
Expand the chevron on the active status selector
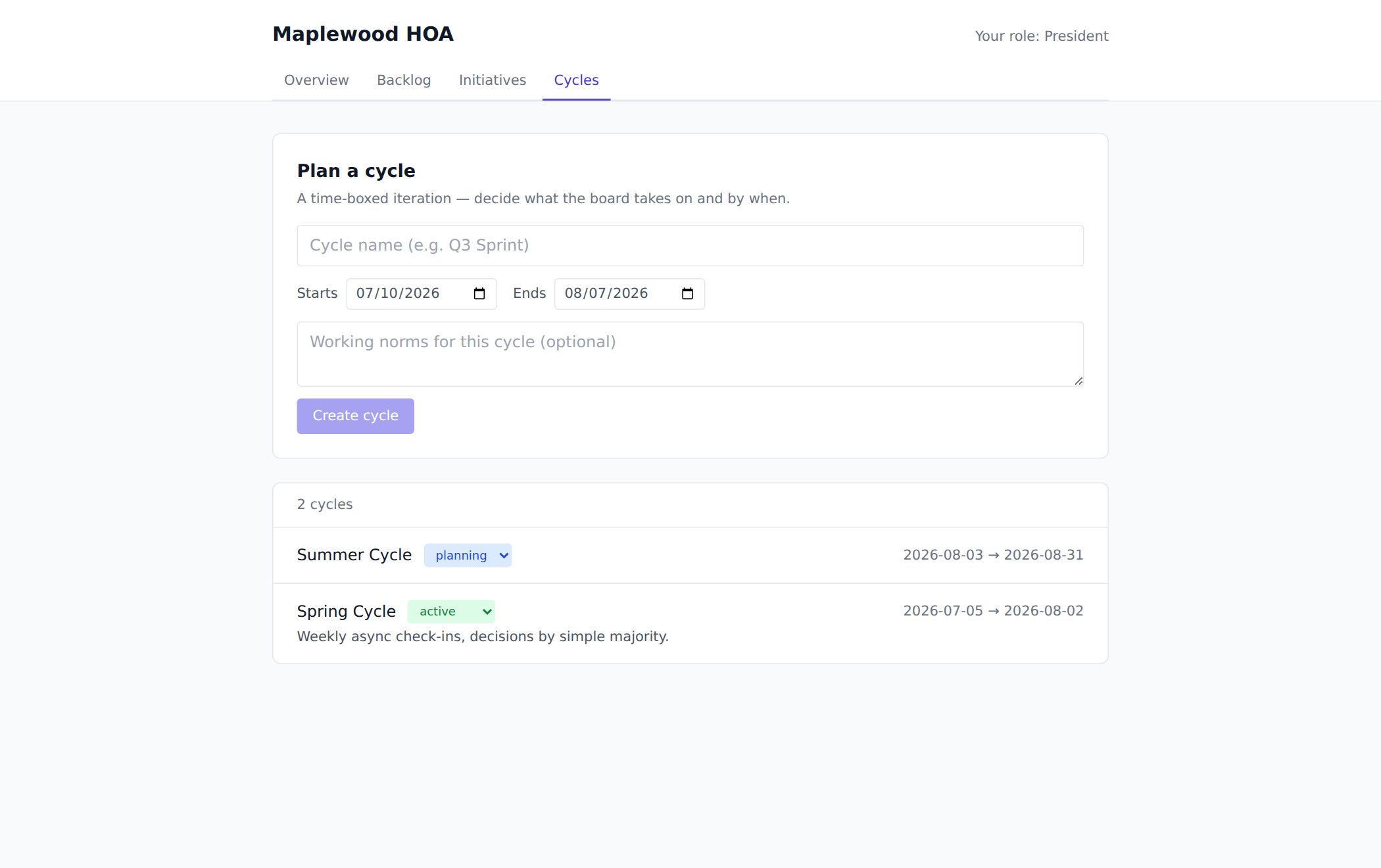pyautogui.click(x=487, y=612)
